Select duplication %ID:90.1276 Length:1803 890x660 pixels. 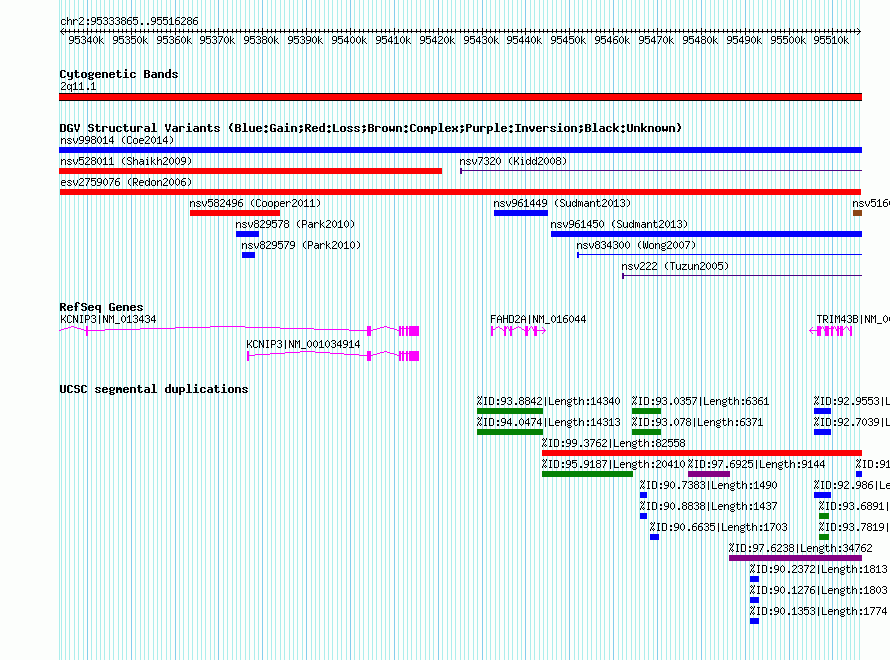coord(818,590)
